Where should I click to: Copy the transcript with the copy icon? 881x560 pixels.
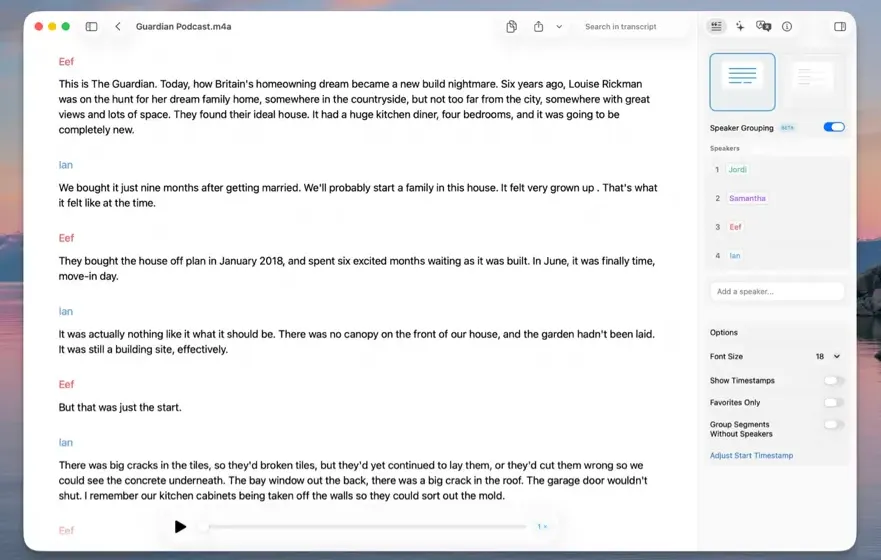tap(511, 26)
